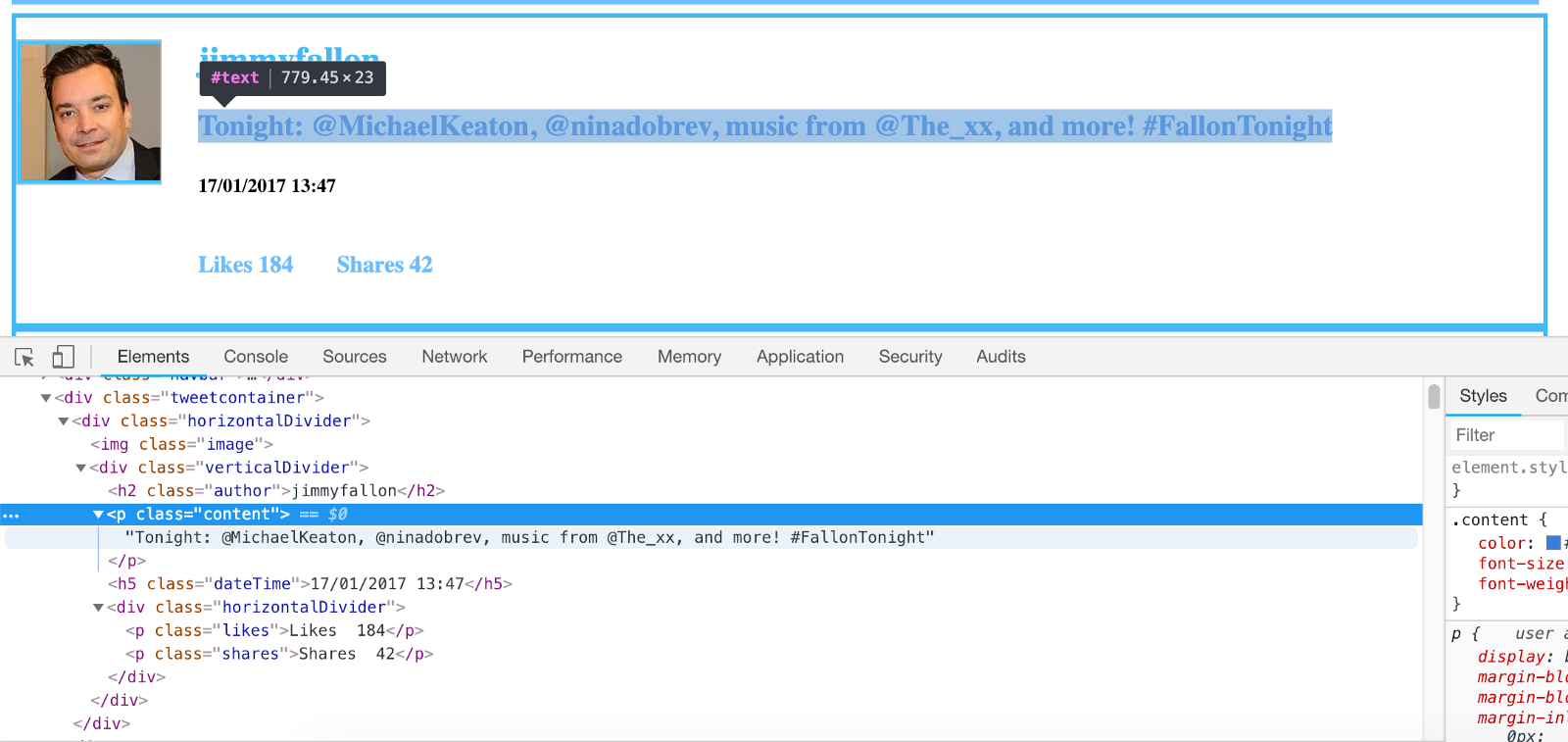Go to the Network tab
Image resolution: width=1568 pixels, height=742 pixels.
click(x=454, y=357)
